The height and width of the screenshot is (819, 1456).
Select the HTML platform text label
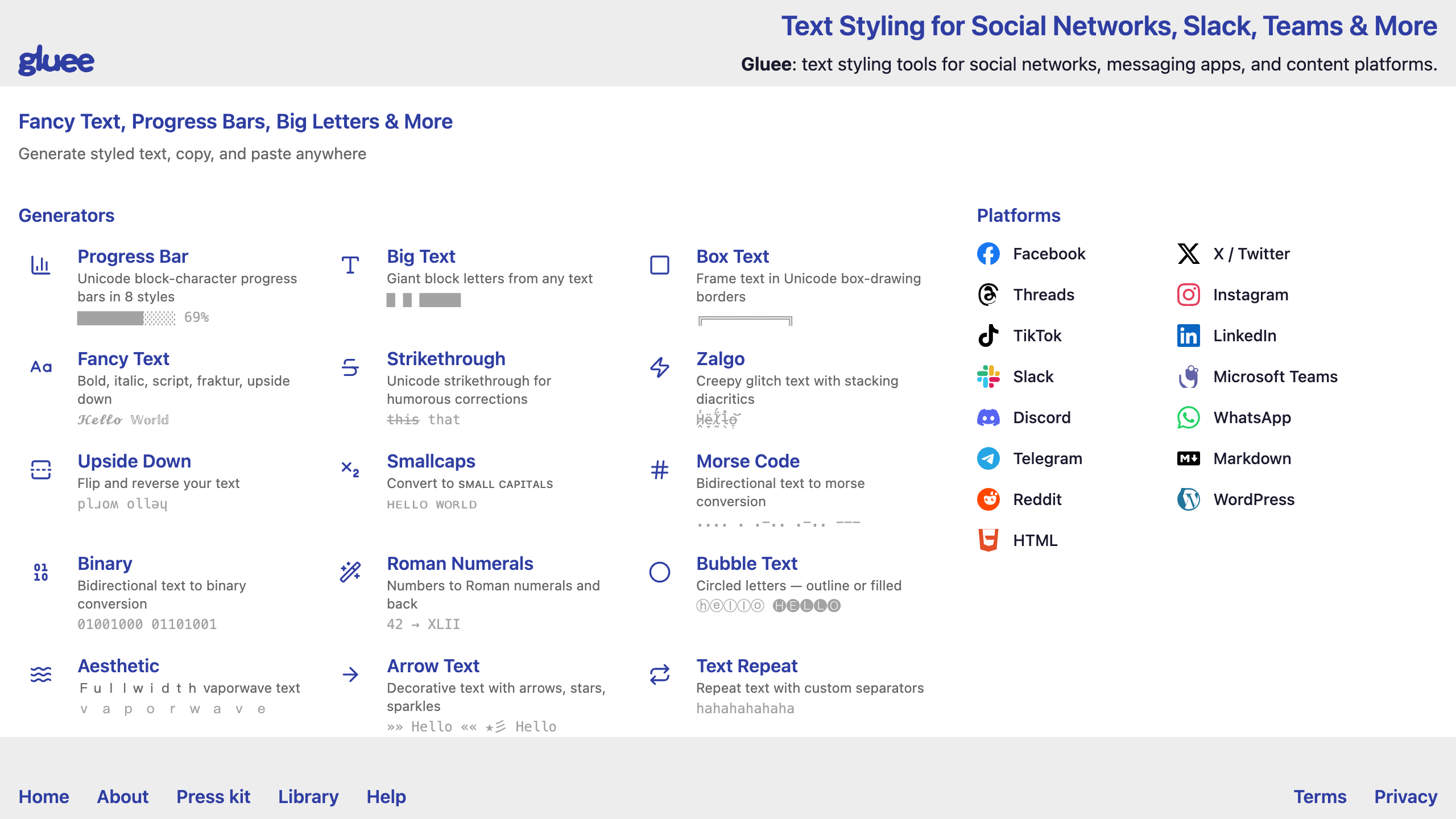tap(1035, 540)
